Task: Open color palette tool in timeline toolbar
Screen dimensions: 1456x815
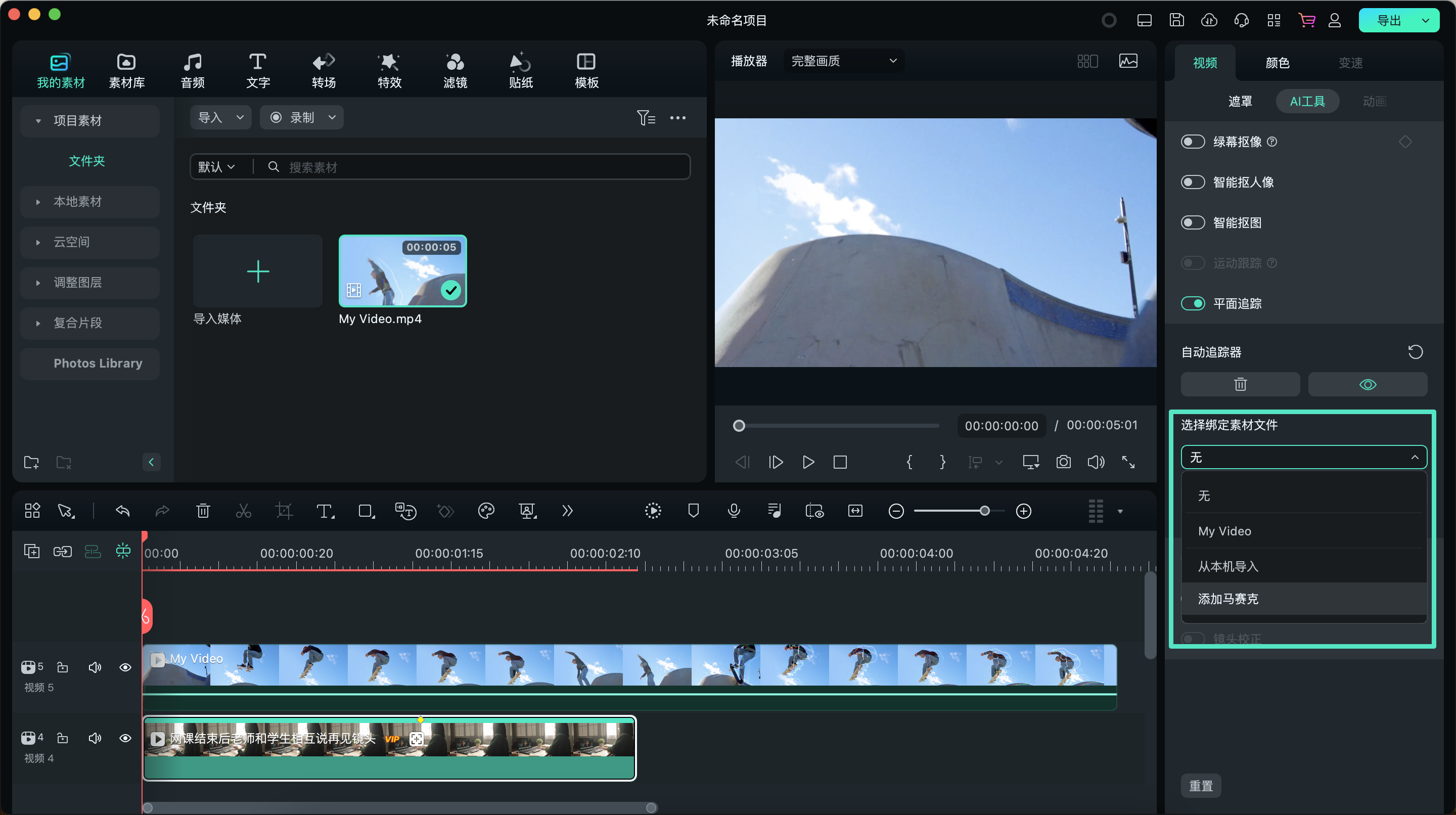Action: 486,511
